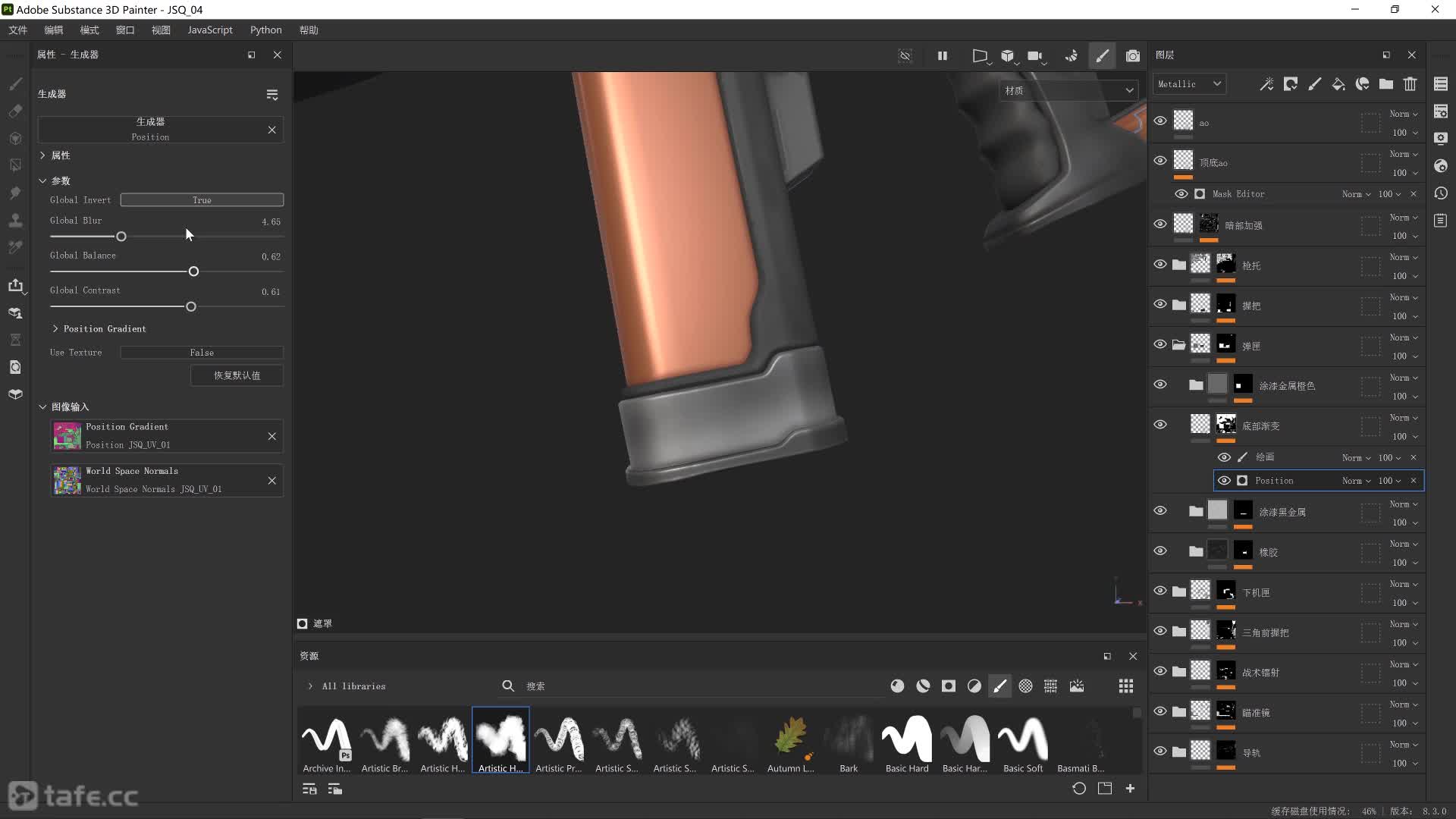Open the history panel clock icon
Image resolution: width=1456 pixels, height=819 pixels.
(x=1441, y=193)
